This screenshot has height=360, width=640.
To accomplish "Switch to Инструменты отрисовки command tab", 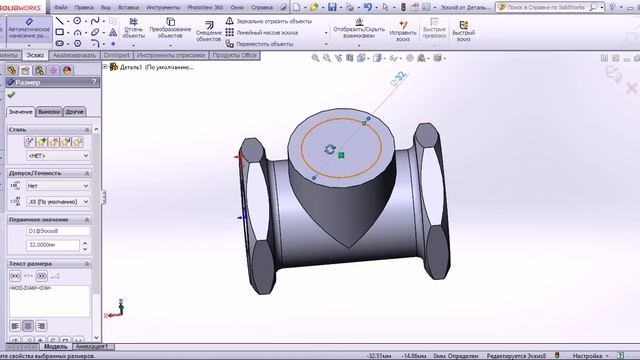I will 171,55.
